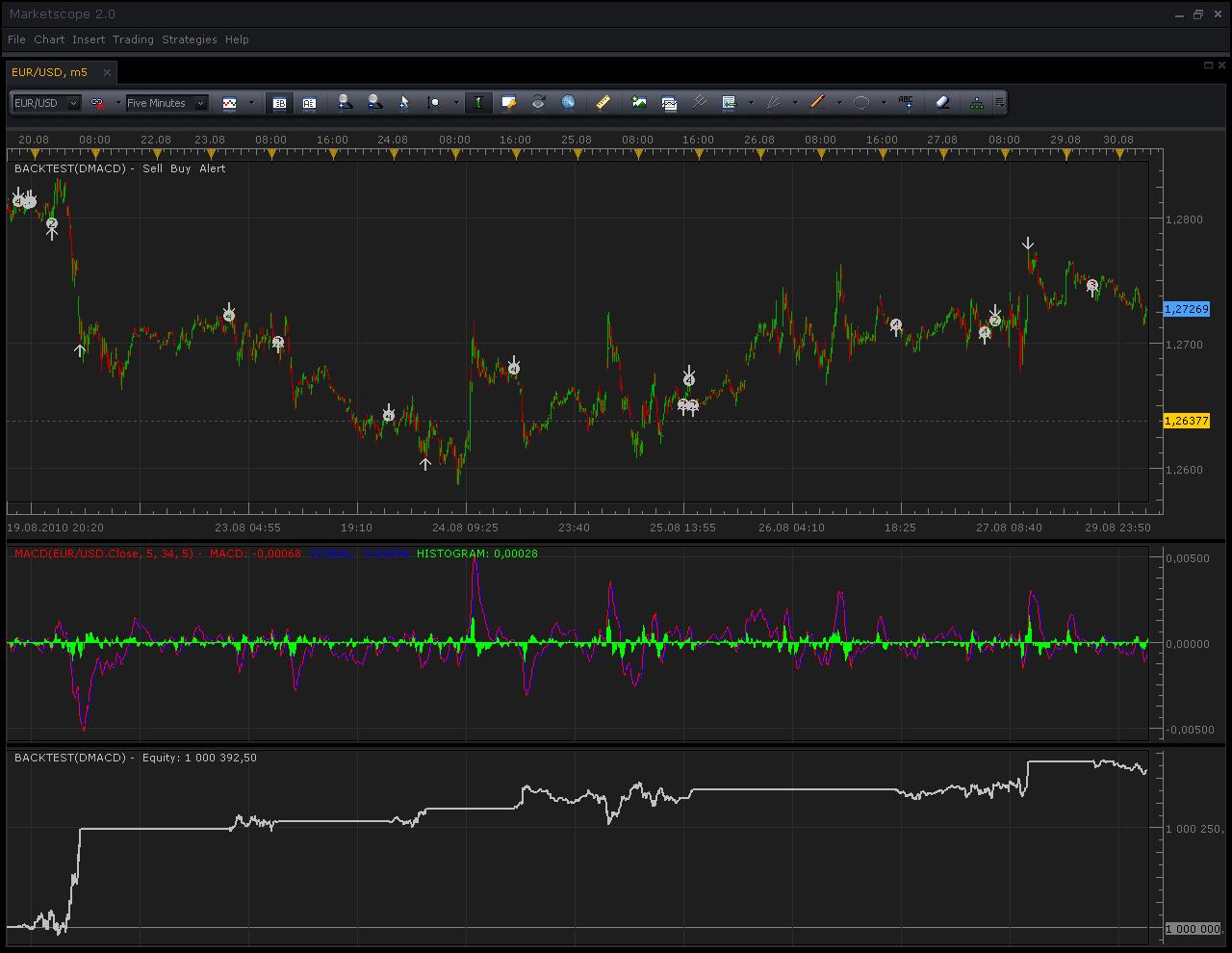Expand the line tool dropdown arrow
This screenshot has height=953, width=1232.
point(839,103)
